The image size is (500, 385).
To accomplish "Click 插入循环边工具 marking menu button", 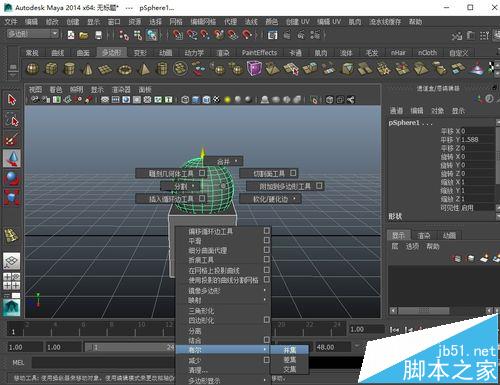I will (x=171, y=199).
